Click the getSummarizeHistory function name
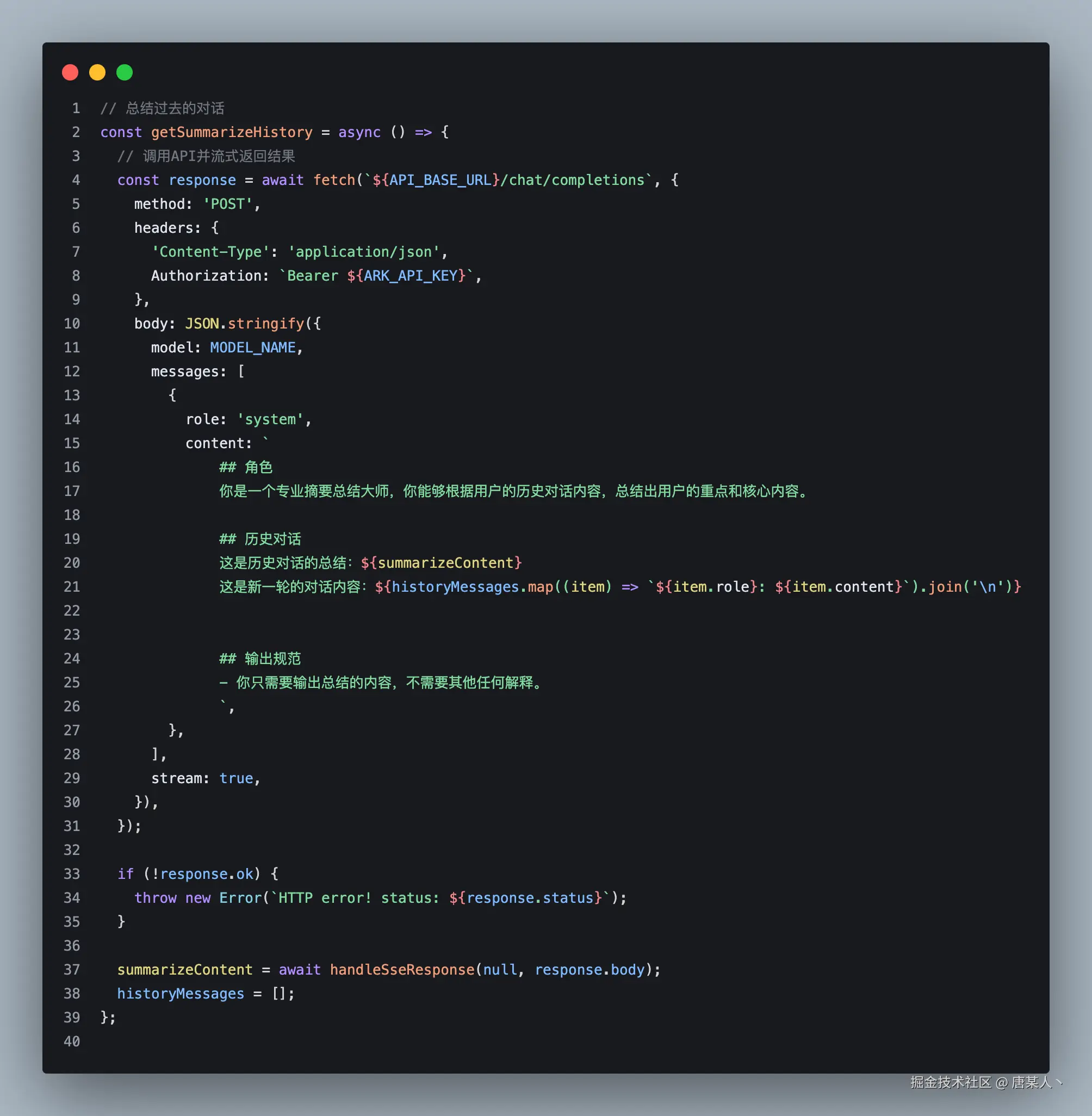Screen dimensions: 1092x1116 pyautogui.click(x=232, y=133)
